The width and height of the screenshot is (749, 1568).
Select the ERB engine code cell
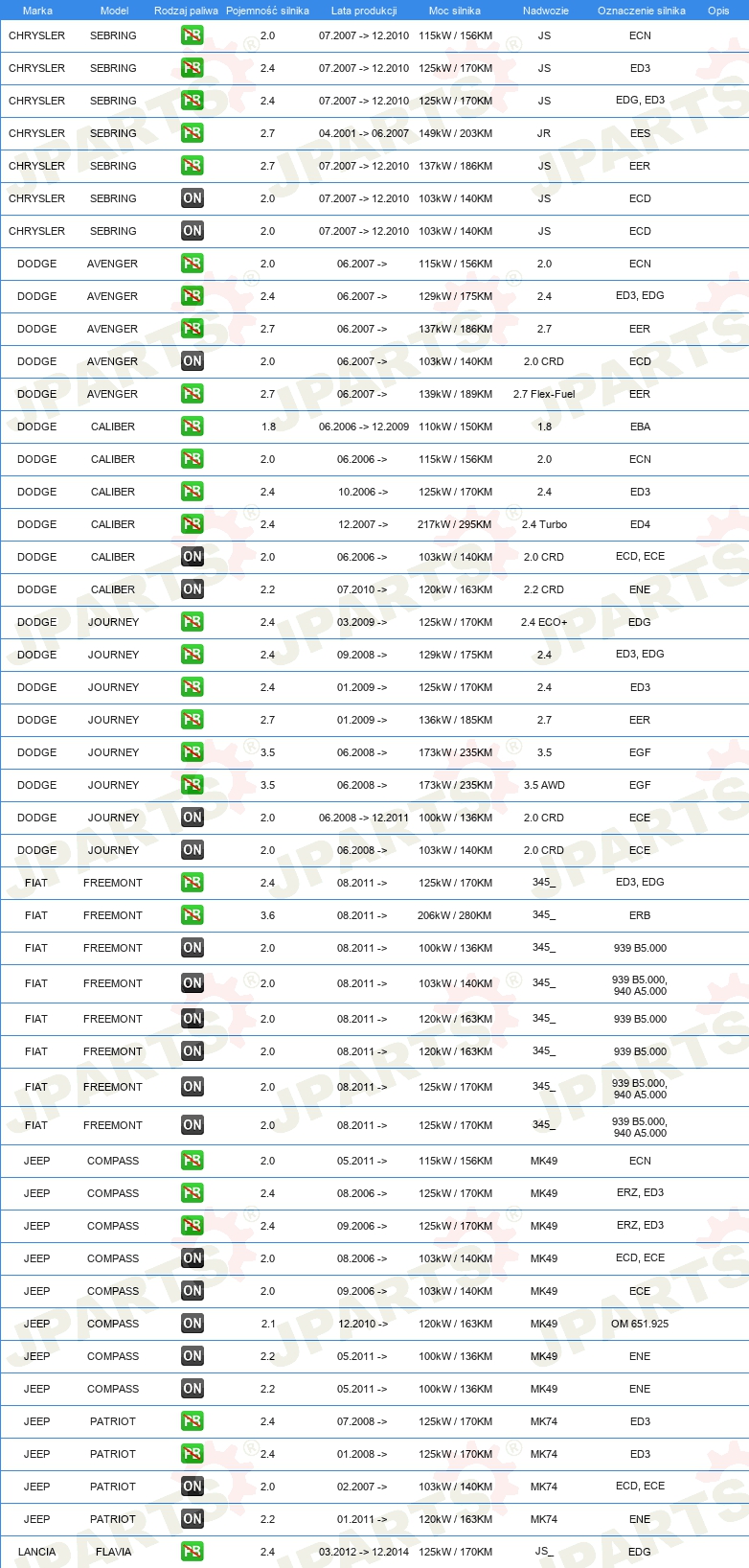(x=640, y=915)
